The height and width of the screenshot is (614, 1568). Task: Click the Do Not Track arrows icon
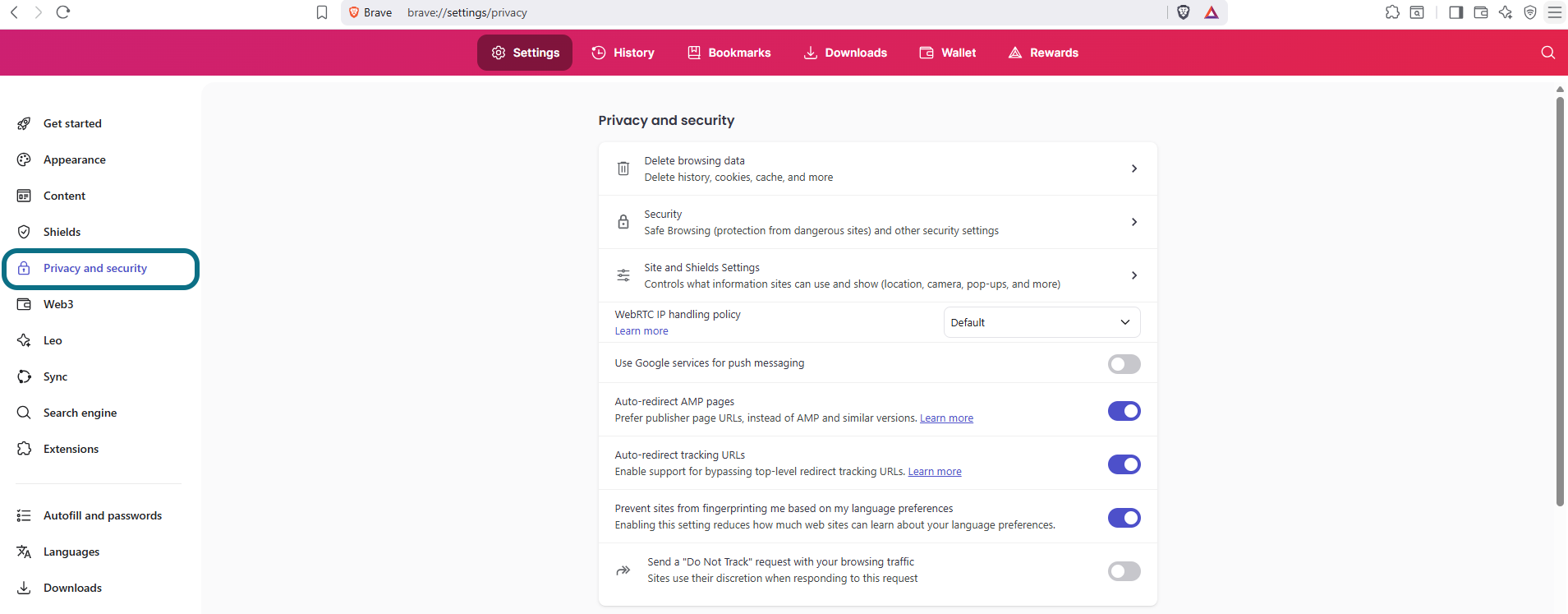[623, 570]
